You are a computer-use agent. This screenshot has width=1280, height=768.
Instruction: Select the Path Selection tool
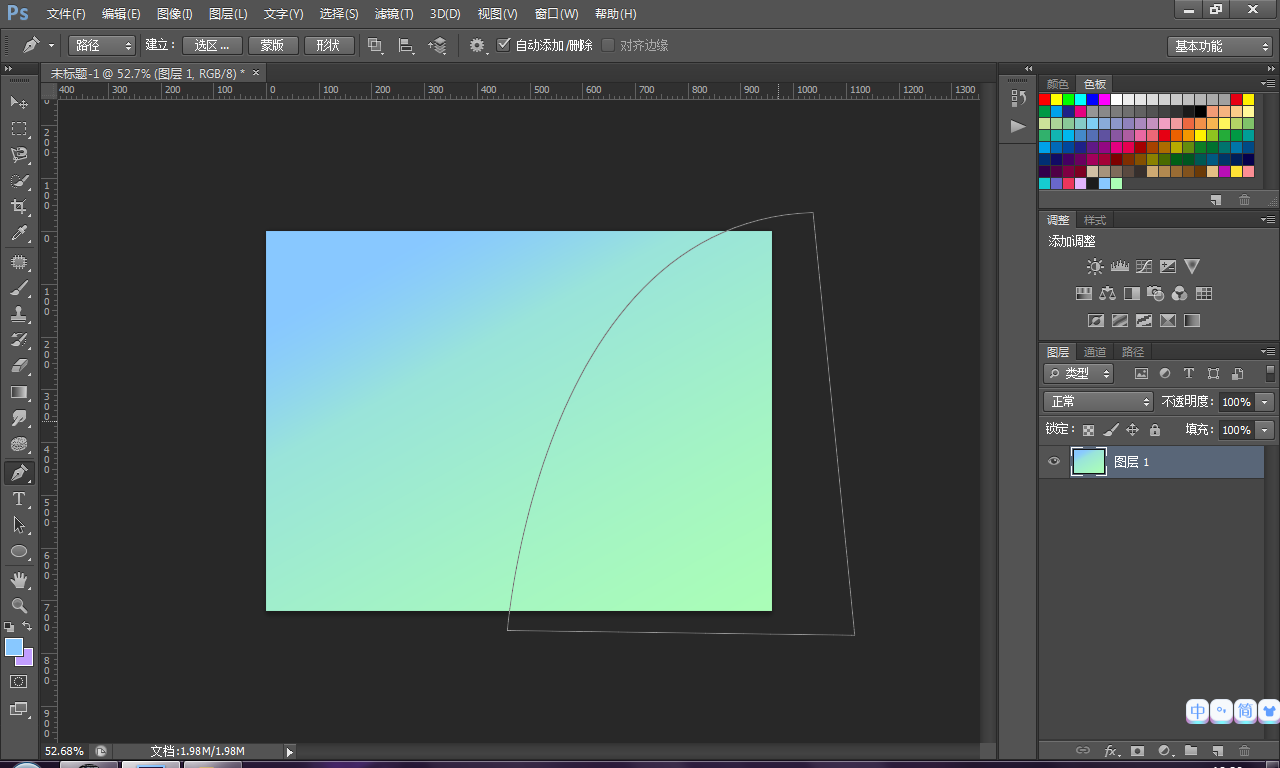pyautogui.click(x=19, y=524)
